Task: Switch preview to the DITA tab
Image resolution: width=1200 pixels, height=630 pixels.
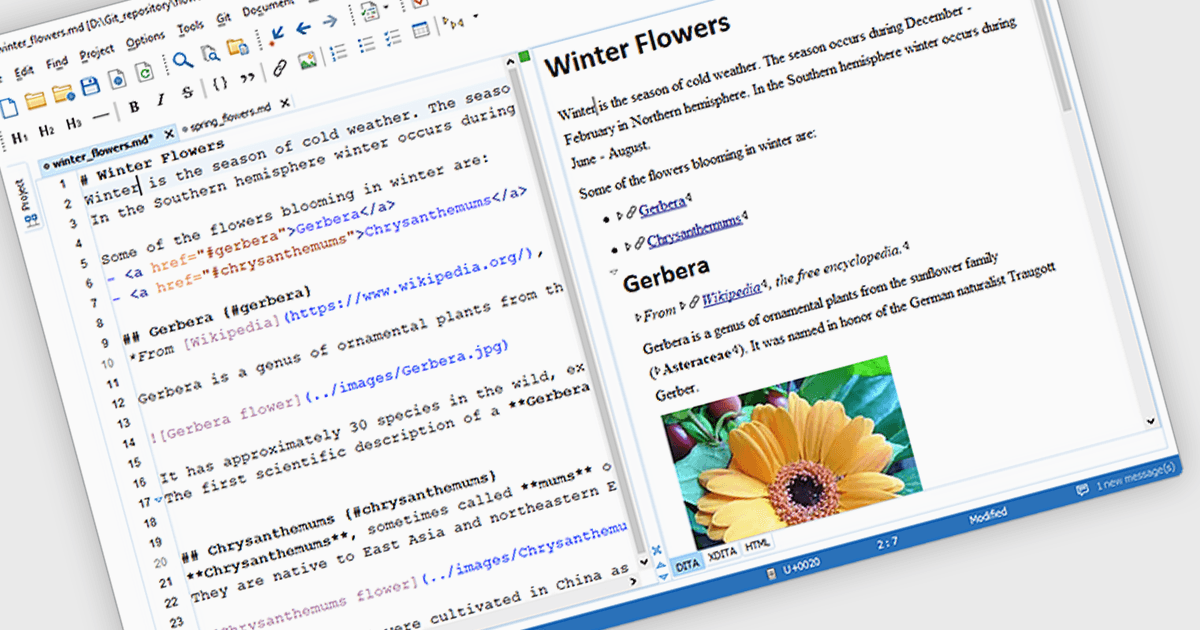Action: 688,565
